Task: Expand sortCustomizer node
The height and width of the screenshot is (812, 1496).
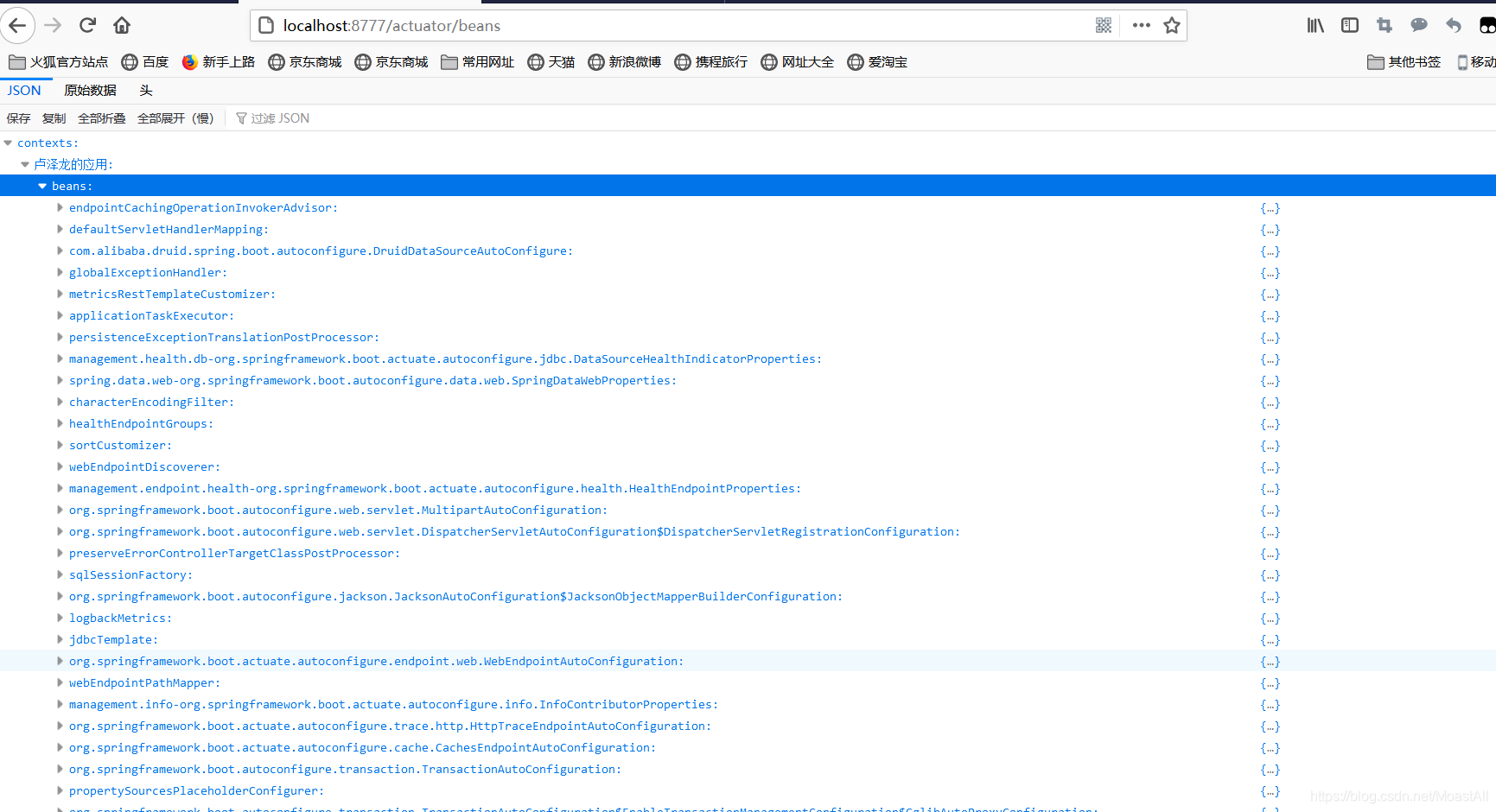Action: [x=60, y=445]
